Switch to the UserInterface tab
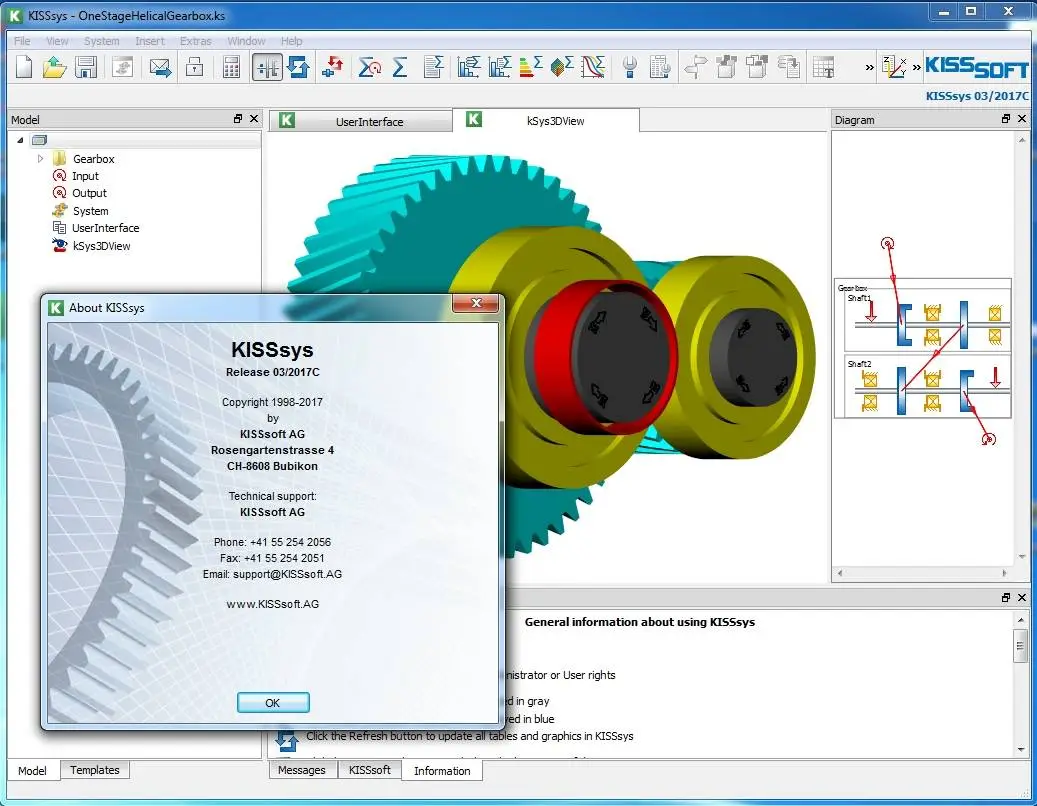The image size is (1037, 806). tap(360, 121)
